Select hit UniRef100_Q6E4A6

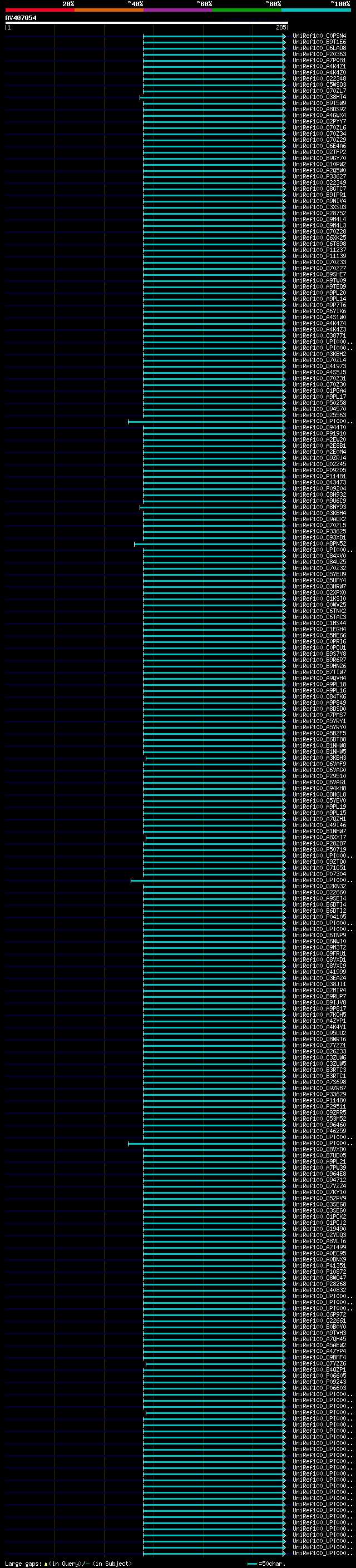(x=319, y=146)
